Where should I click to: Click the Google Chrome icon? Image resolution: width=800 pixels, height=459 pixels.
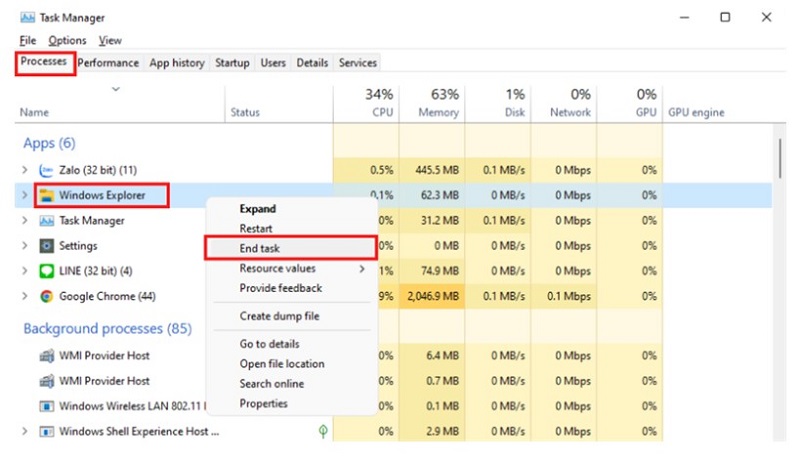[46, 296]
